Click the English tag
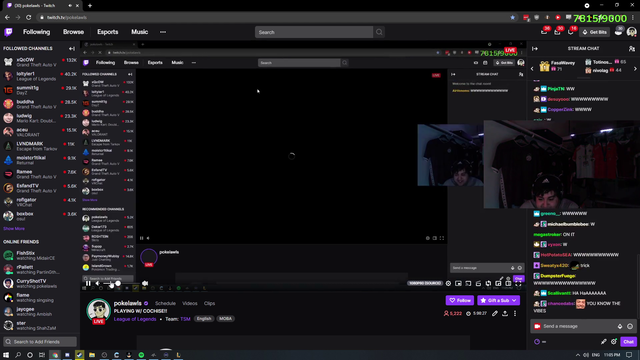The height and width of the screenshot is (360, 640). (204, 319)
